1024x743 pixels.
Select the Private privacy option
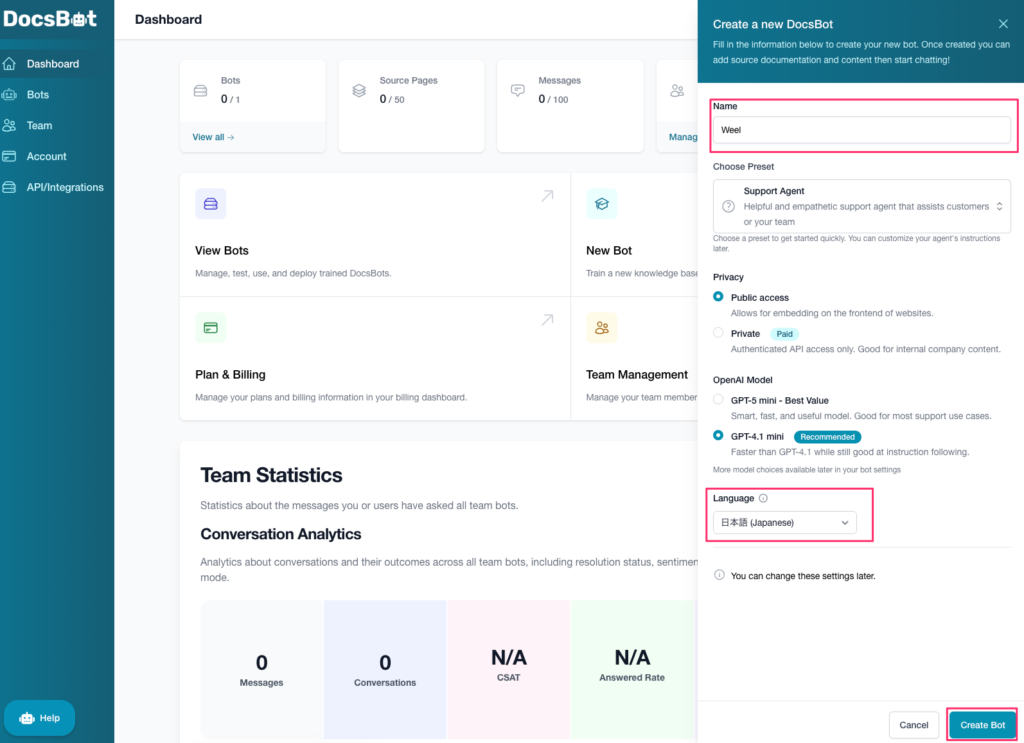[718, 333]
